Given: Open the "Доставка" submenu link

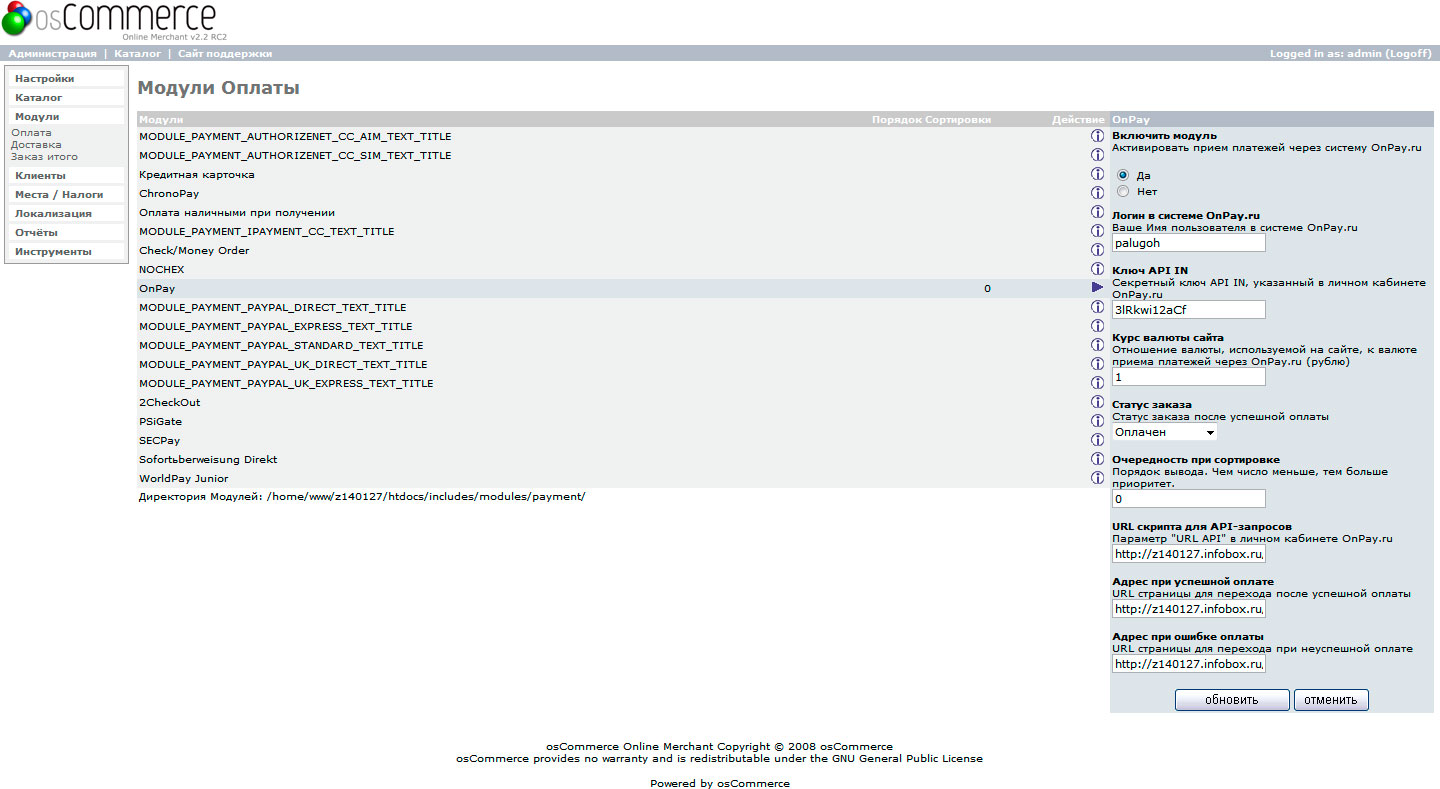Looking at the screenshot, I should tap(36, 145).
